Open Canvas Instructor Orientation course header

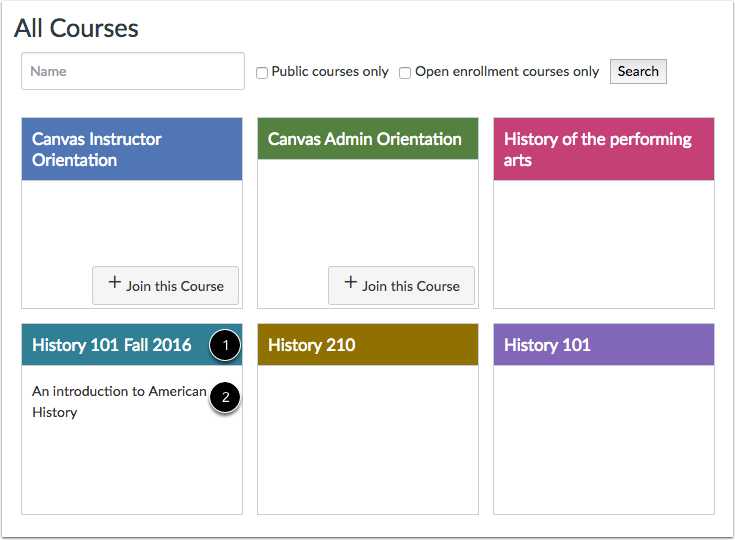tap(97, 149)
